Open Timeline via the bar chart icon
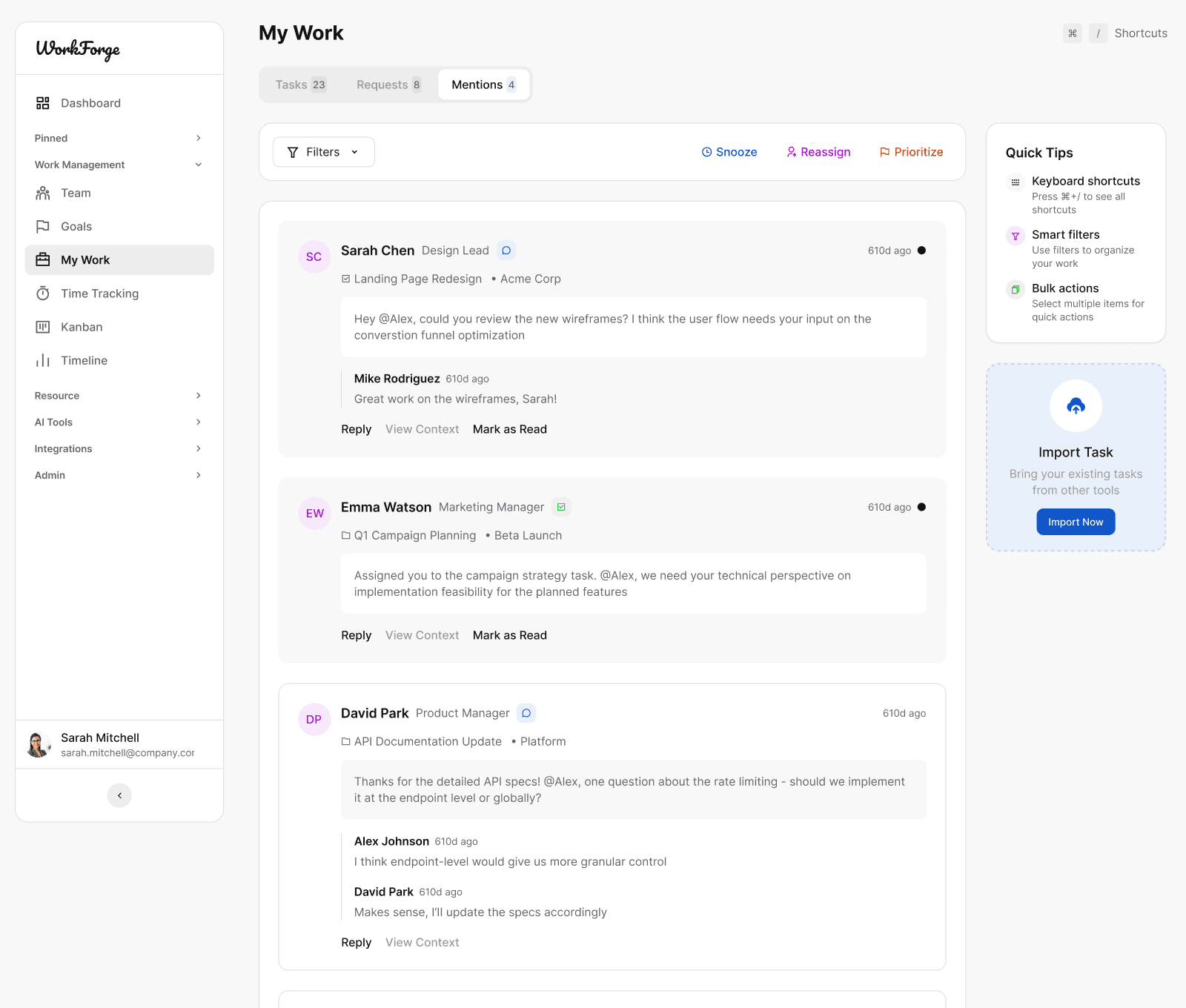 44,360
